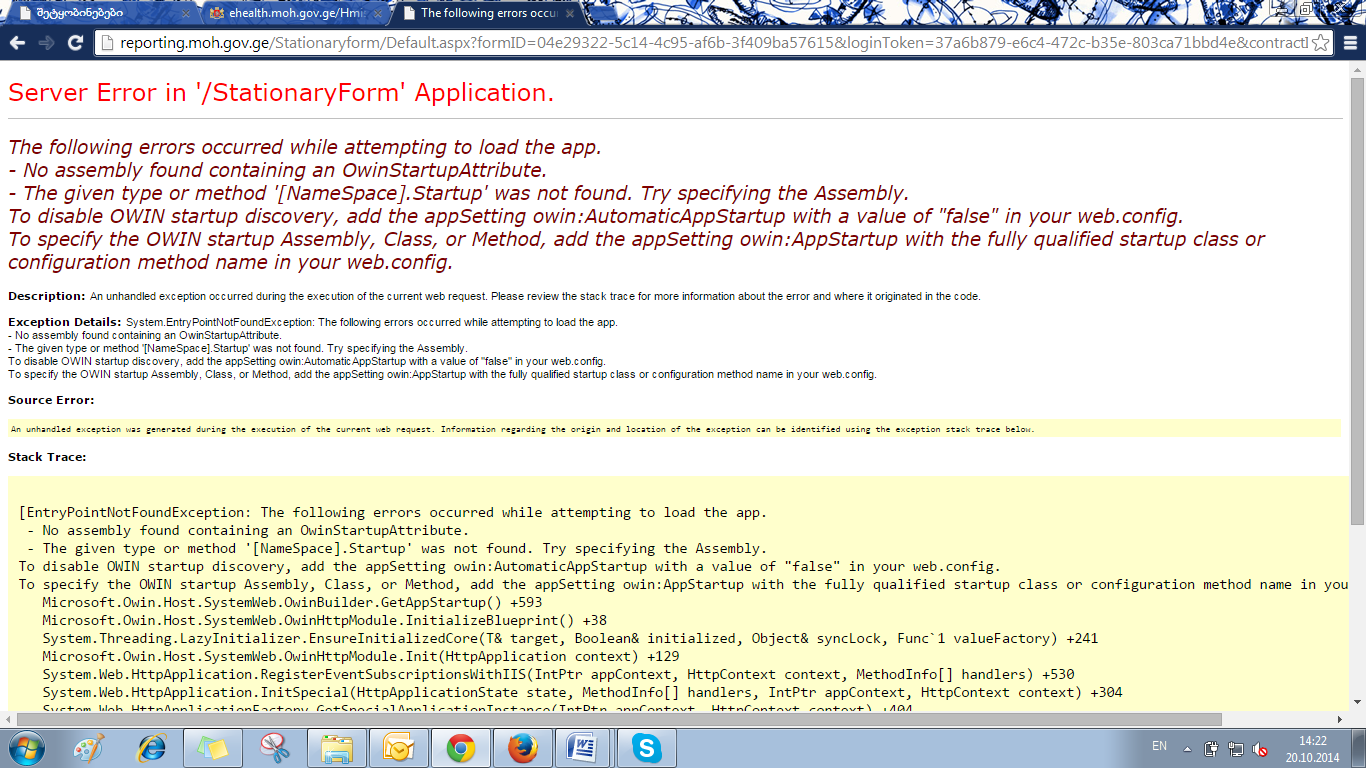Image resolution: width=1366 pixels, height=768 pixels.
Task: Open the Chrome hamburger menu
Action: point(1349,43)
